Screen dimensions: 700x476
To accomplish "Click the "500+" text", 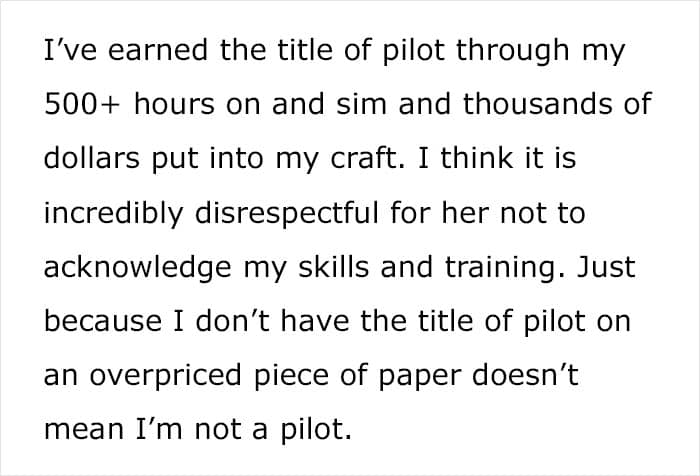I will pyautogui.click(x=82, y=104).
